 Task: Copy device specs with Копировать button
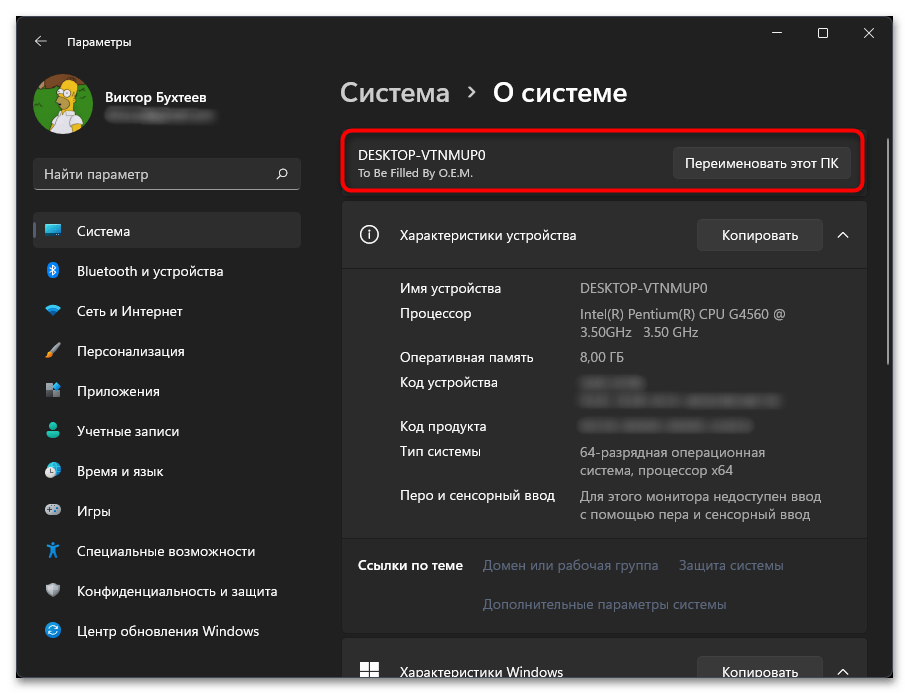(x=759, y=235)
